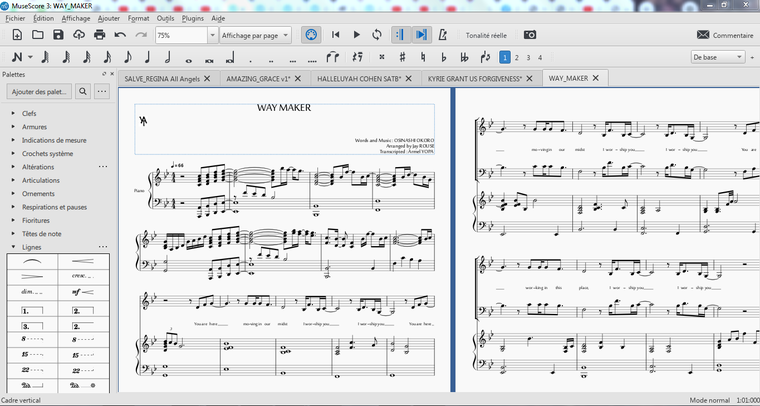Search palettes with the magnifier icon

83,91
